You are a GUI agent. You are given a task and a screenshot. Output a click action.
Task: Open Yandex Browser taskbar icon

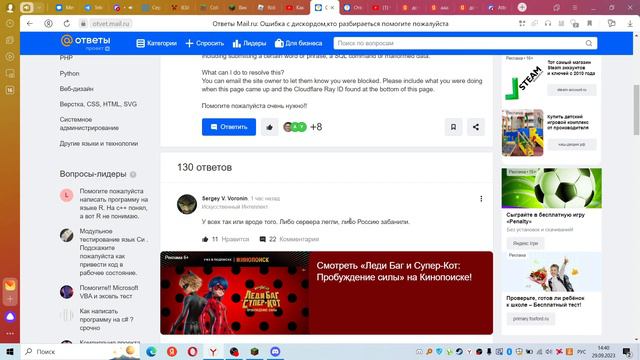[213, 351]
